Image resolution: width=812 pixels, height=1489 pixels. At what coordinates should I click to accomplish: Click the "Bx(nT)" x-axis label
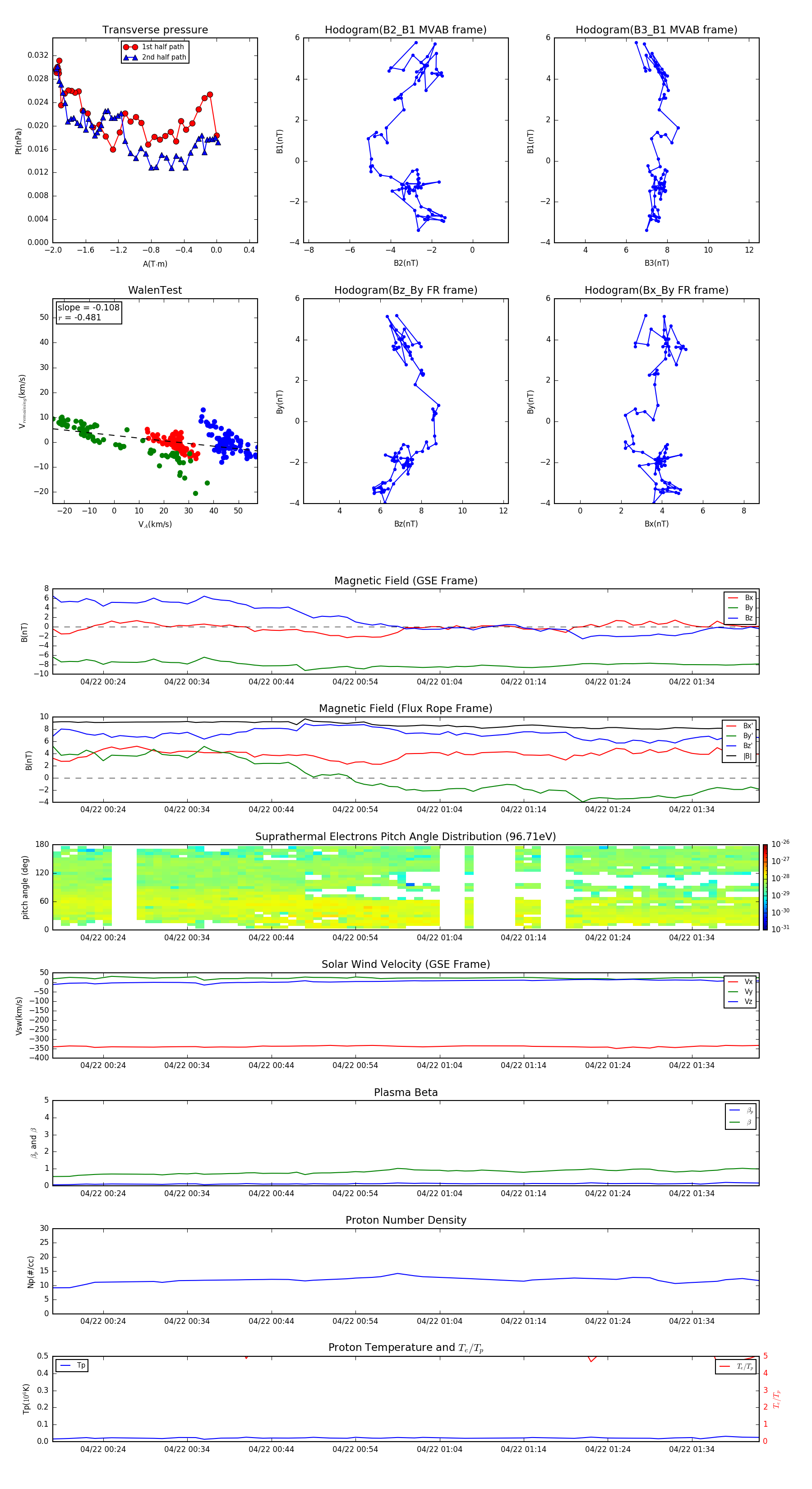656,524
